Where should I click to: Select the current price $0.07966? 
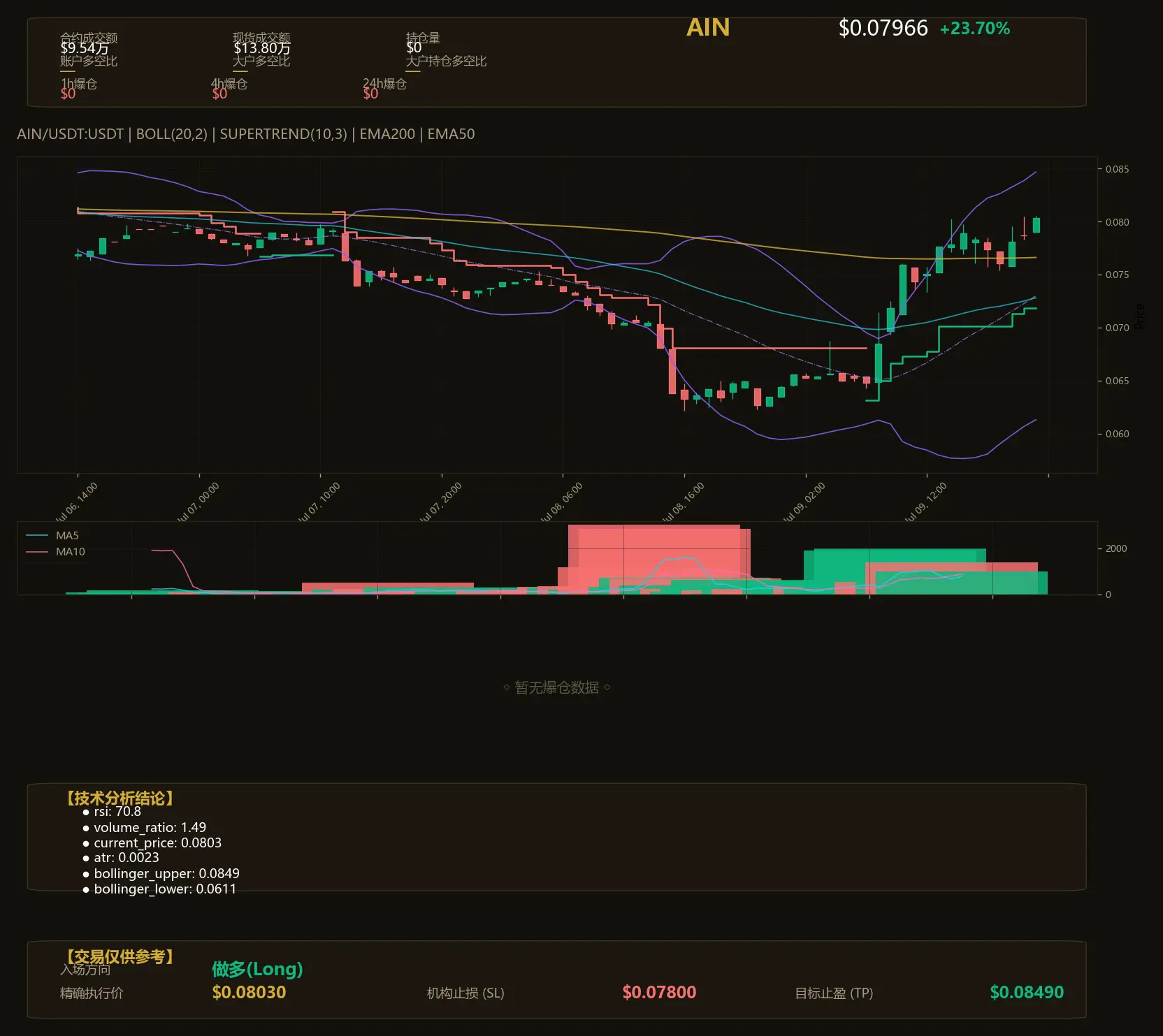(x=883, y=28)
